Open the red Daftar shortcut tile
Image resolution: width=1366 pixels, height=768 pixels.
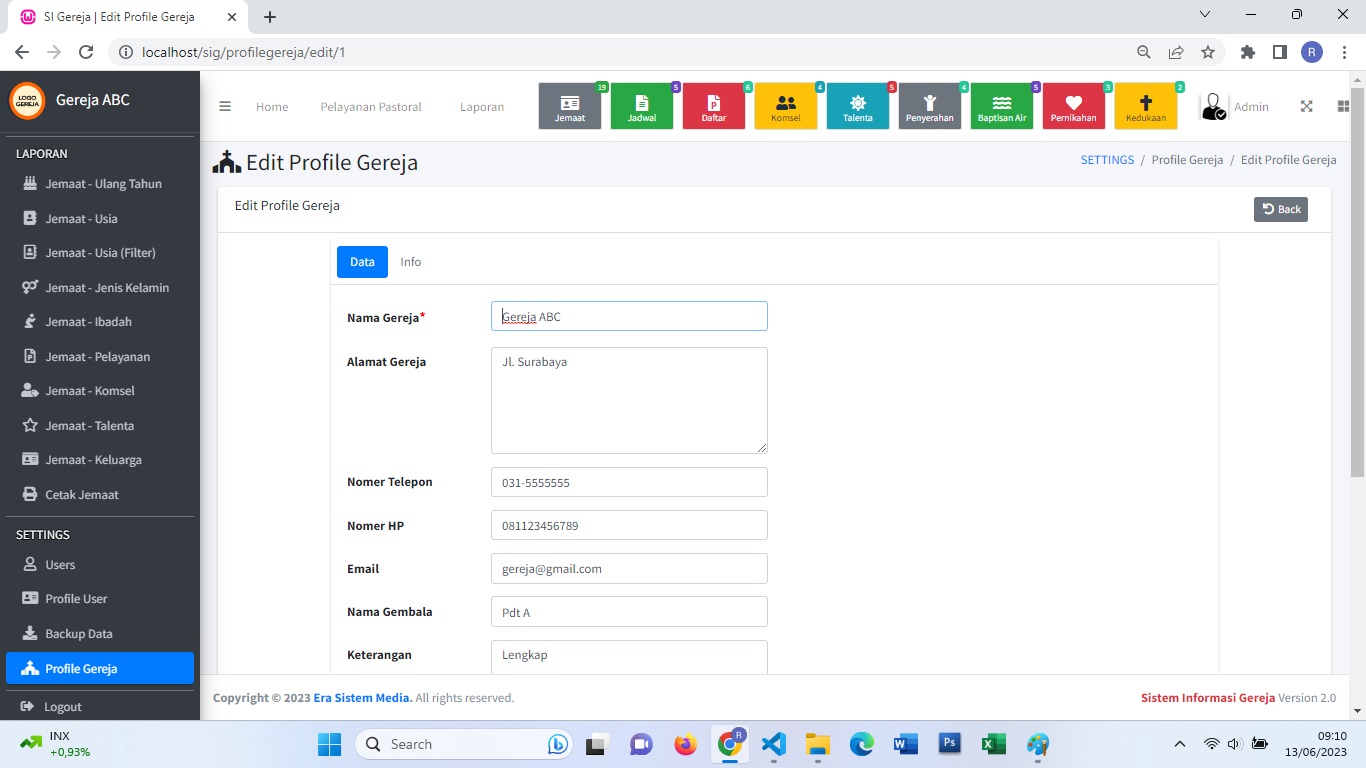coord(714,106)
